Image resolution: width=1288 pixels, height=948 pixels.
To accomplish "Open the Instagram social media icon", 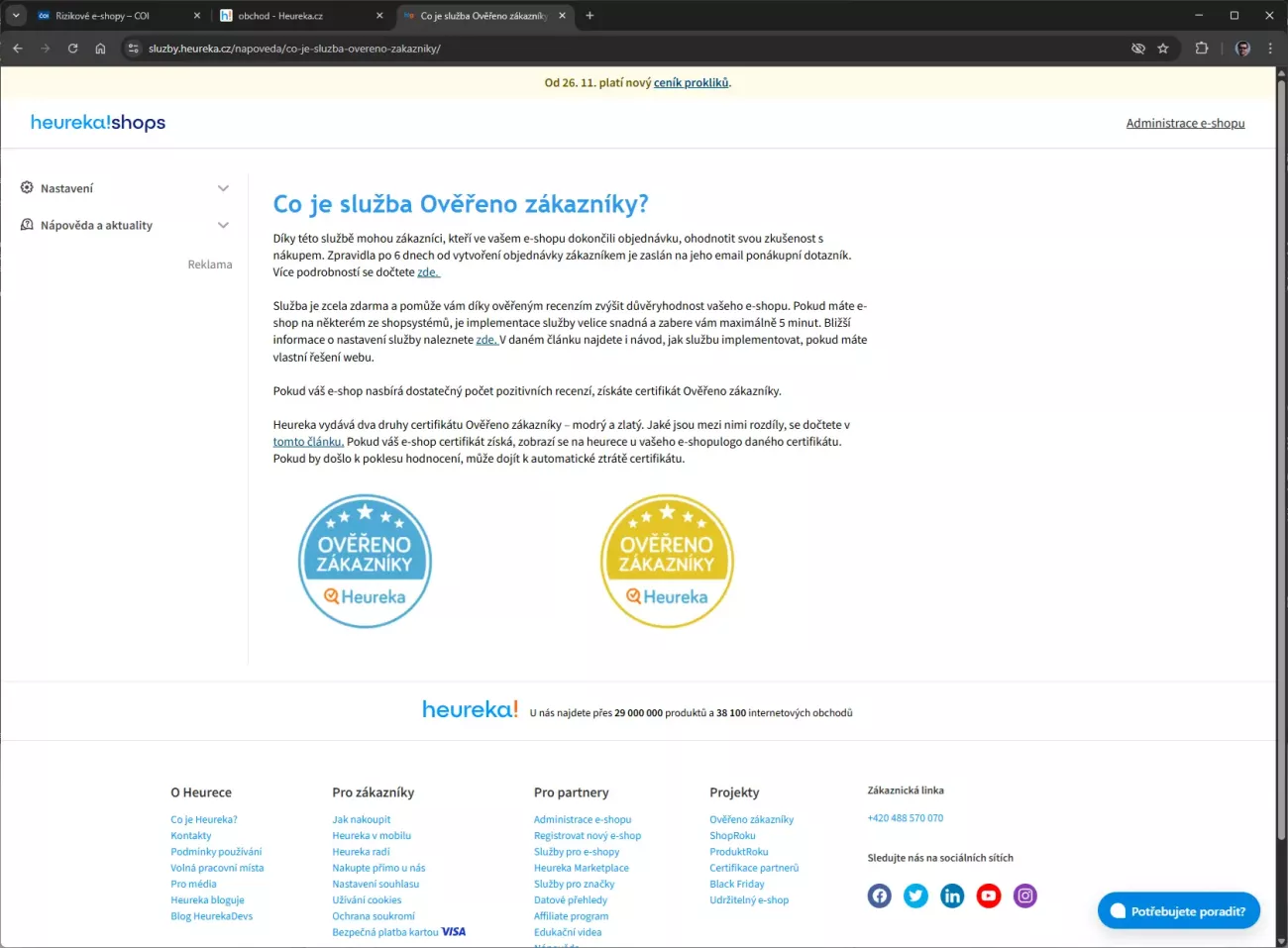I will click(x=1025, y=895).
